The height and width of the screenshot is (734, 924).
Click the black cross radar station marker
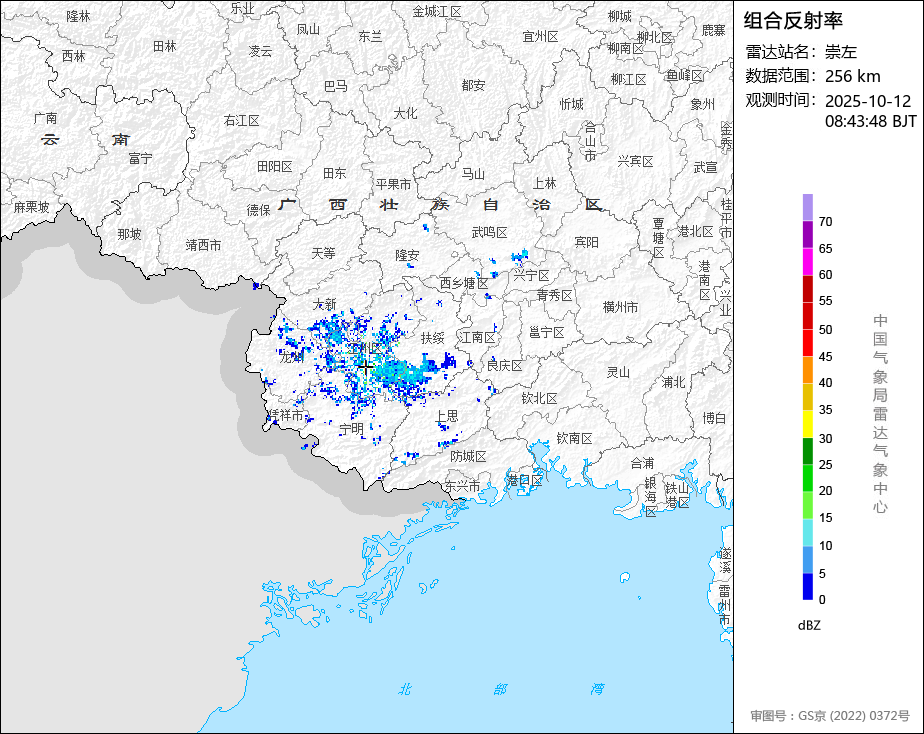[365, 368]
